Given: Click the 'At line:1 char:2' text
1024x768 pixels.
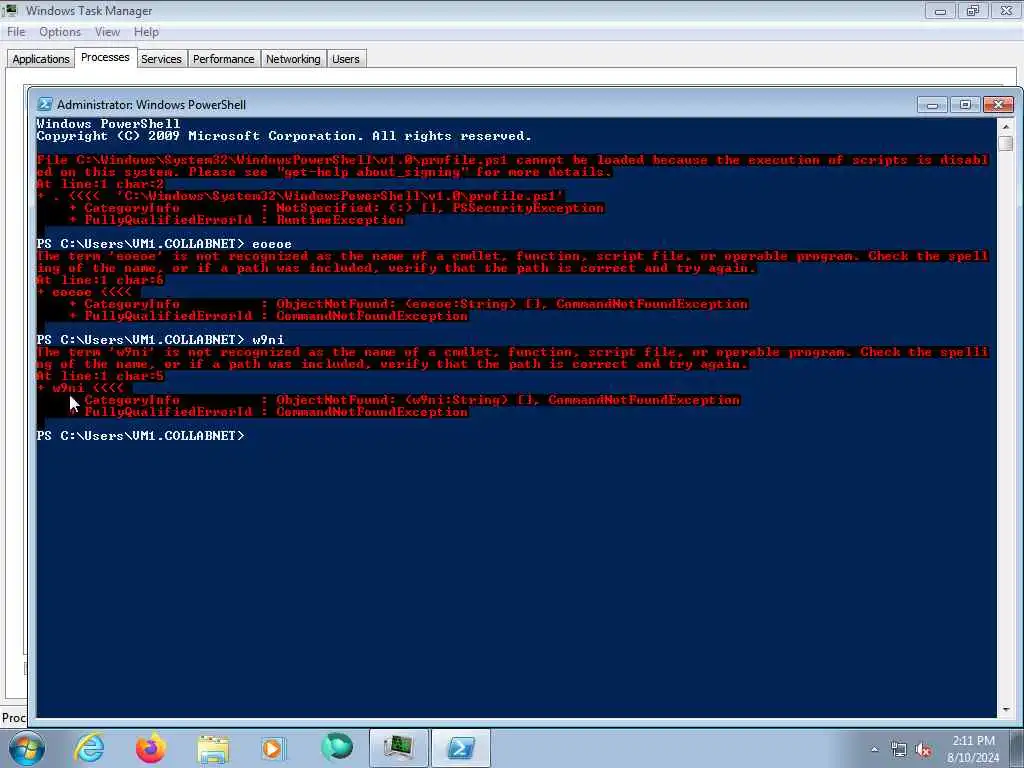Looking at the screenshot, I should pyautogui.click(x=100, y=184).
